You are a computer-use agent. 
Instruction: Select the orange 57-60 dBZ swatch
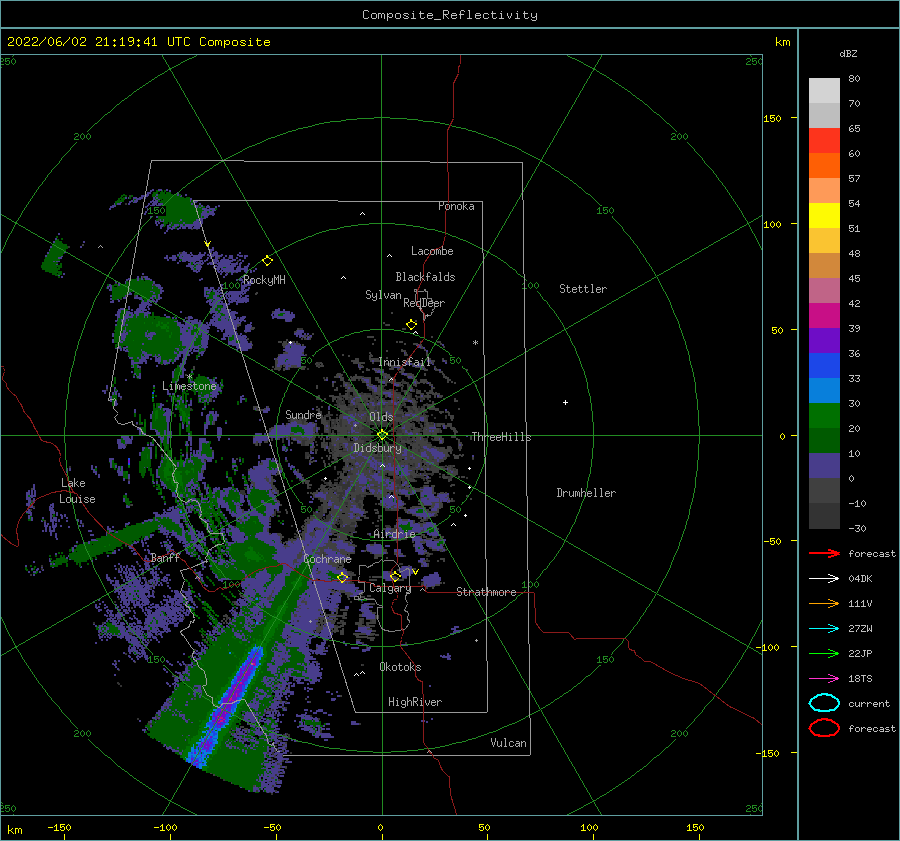pos(824,166)
